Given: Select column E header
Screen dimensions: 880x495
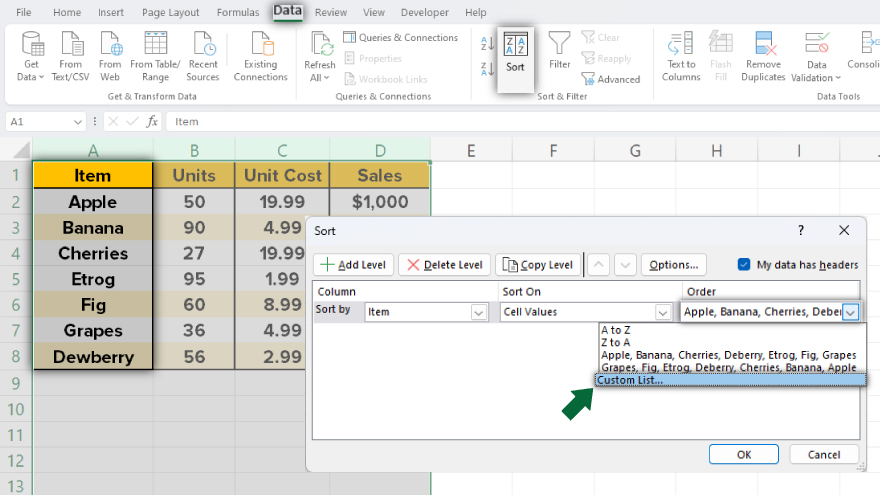Looking at the screenshot, I should [471, 150].
